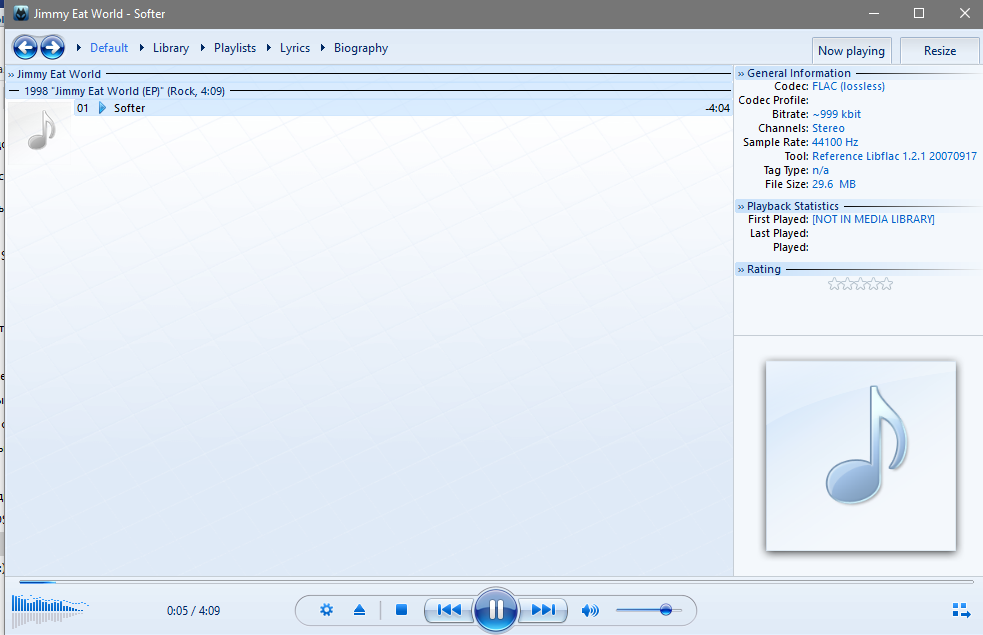Seek within the track progress bar
Image resolution: width=983 pixels, height=635 pixels.
point(495,582)
